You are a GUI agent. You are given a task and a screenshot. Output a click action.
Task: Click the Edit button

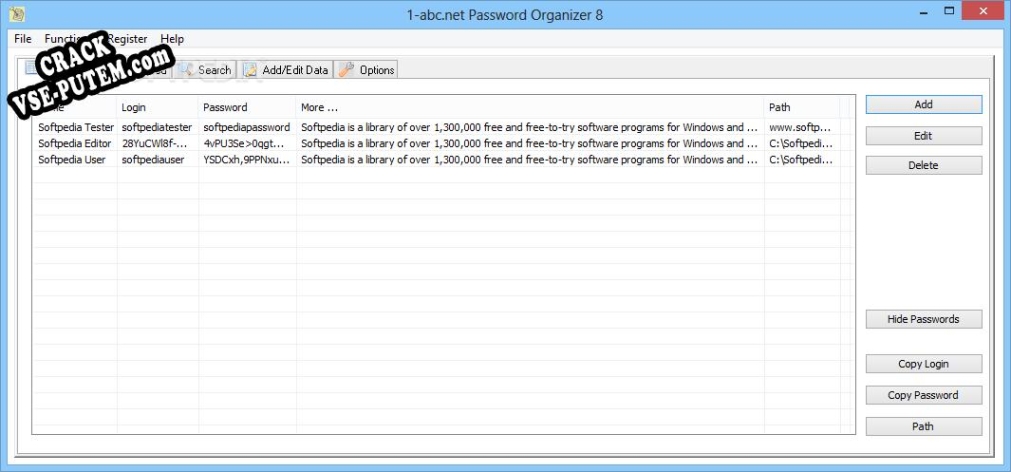[x=923, y=135]
